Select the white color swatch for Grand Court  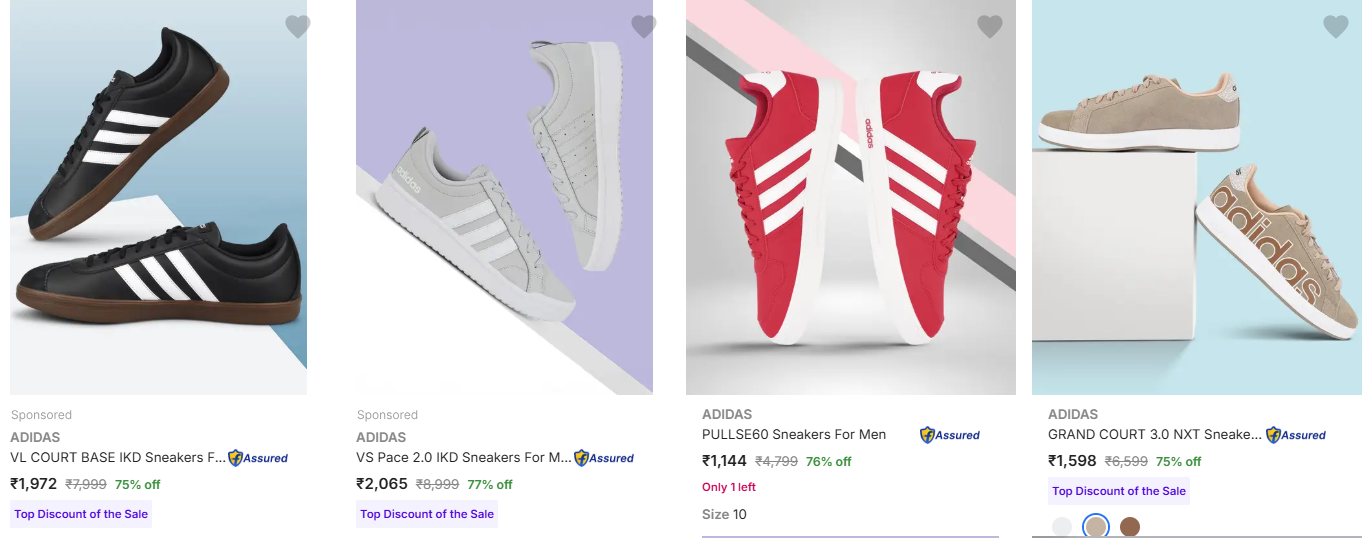(x=1062, y=527)
